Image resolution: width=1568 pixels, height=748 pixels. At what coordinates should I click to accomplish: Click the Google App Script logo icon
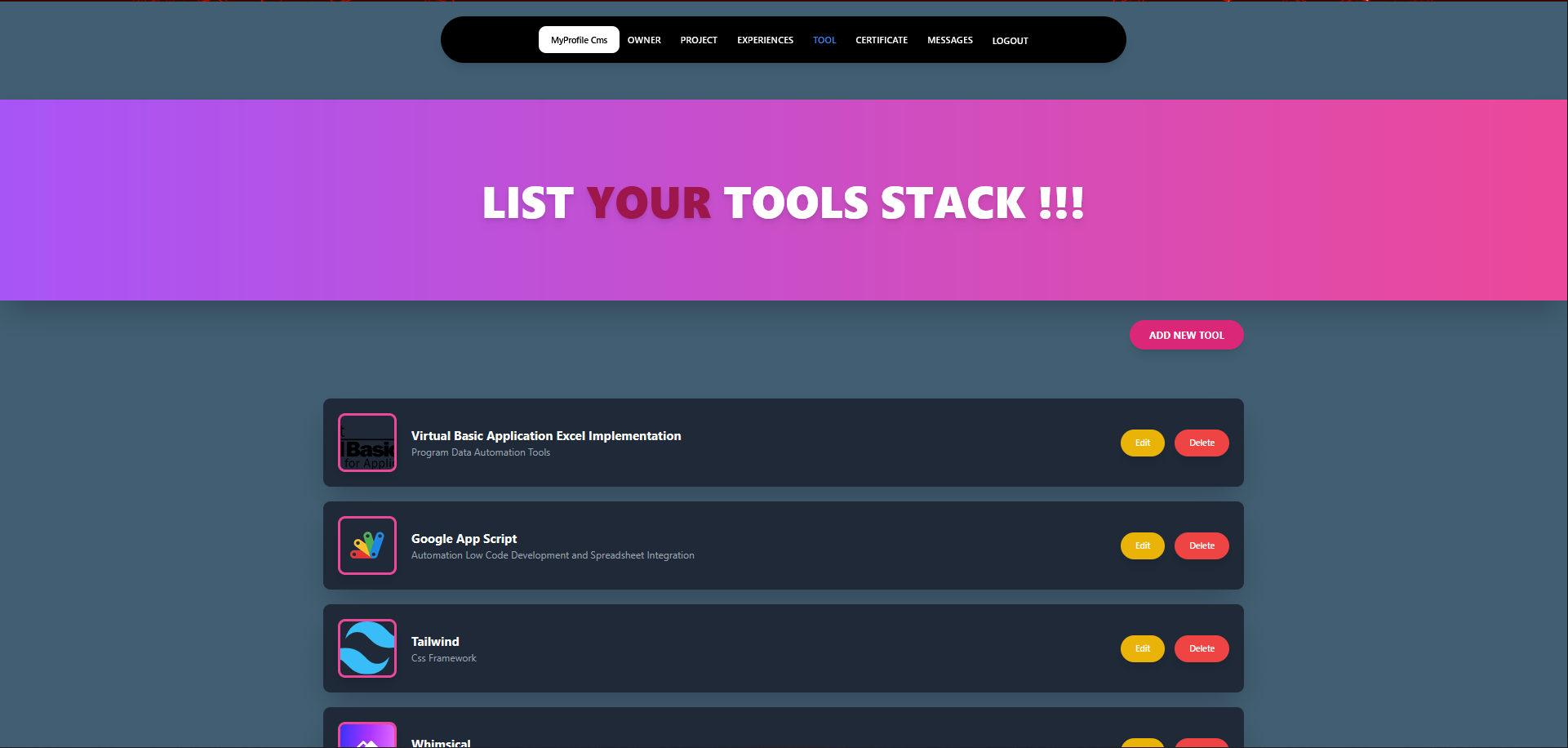[x=367, y=545]
